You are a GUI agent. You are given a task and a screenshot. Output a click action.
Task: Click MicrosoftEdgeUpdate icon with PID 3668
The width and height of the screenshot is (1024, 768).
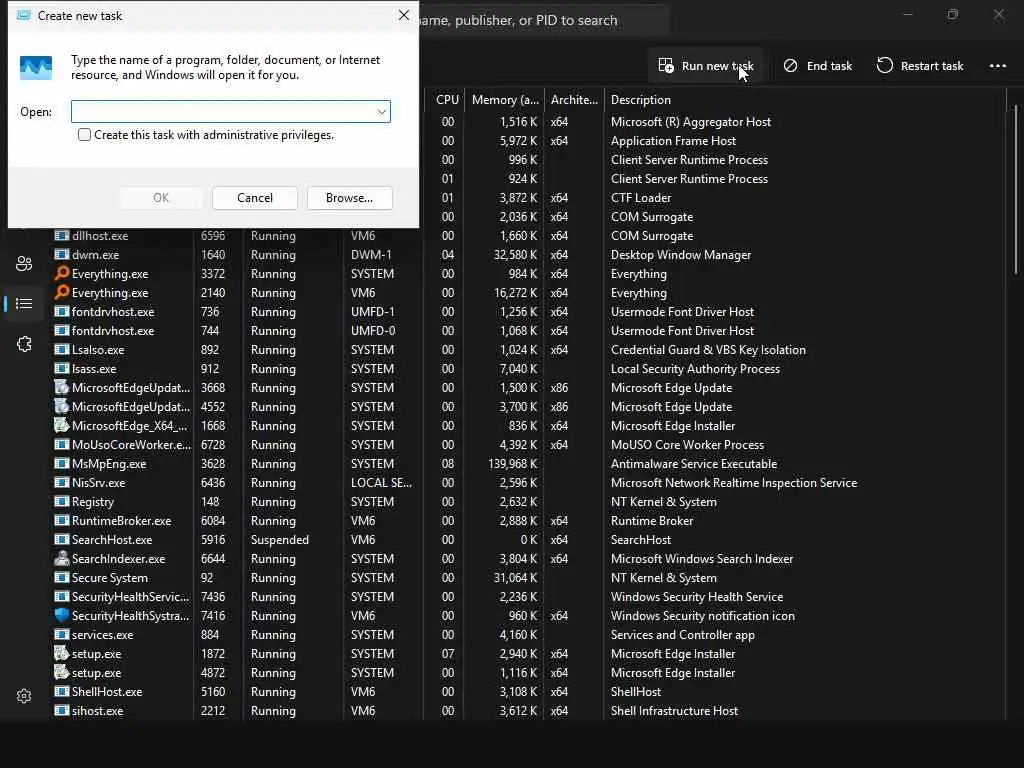pos(61,387)
